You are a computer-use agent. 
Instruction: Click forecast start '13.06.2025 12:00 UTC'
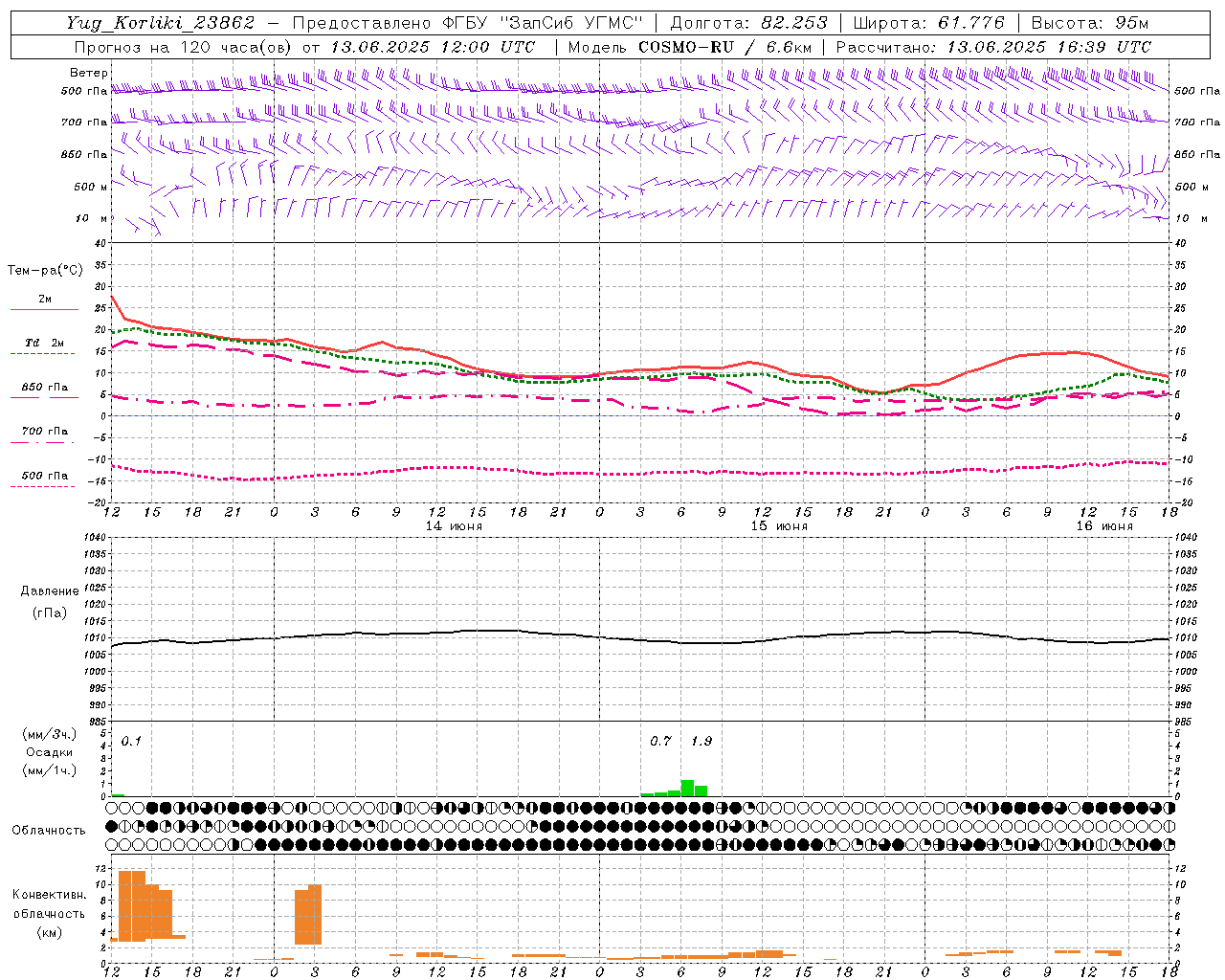(x=433, y=47)
